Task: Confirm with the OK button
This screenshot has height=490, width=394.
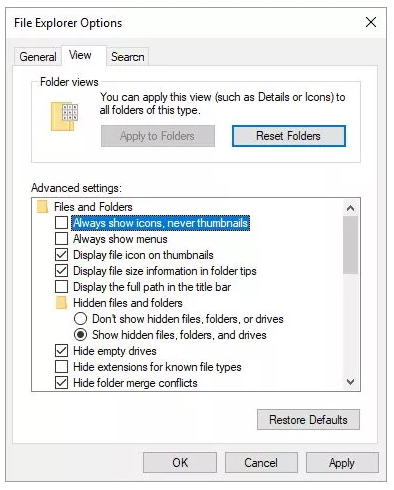Action: tap(180, 463)
